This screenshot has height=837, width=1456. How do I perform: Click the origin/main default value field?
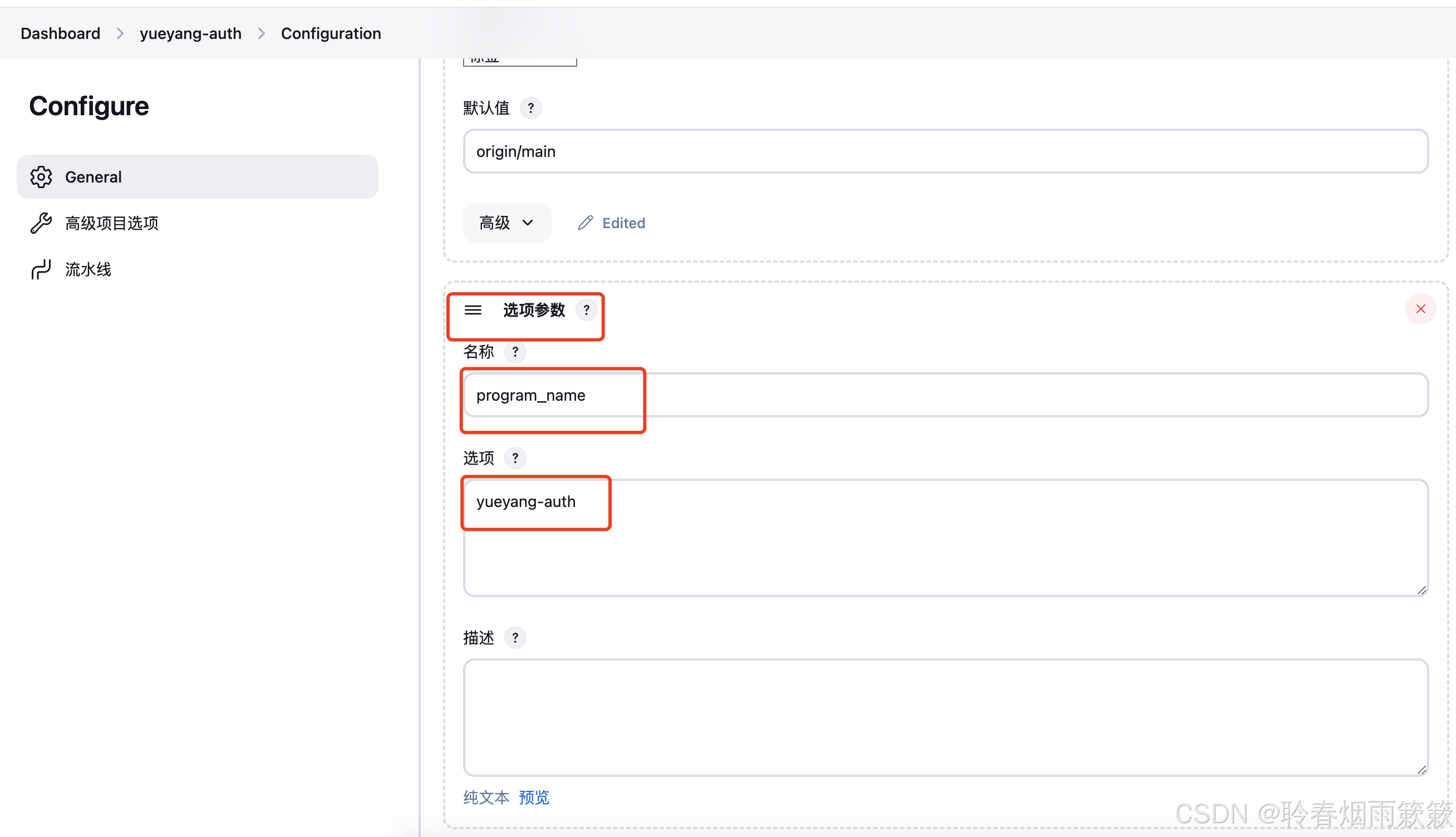click(x=945, y=151)
